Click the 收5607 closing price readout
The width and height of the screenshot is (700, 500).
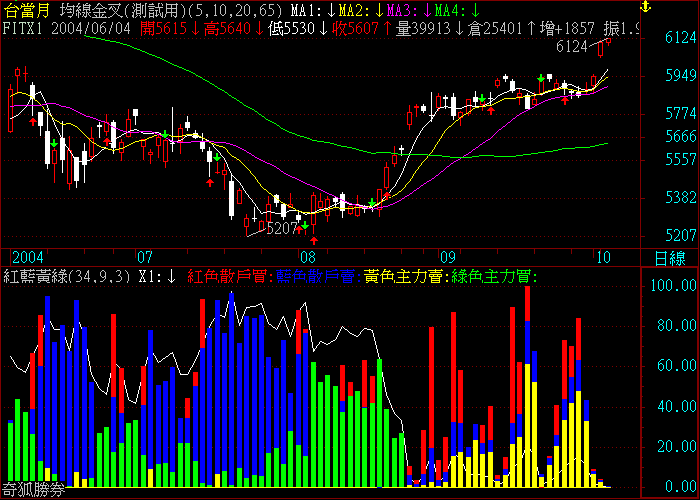(x=358, y=29)
